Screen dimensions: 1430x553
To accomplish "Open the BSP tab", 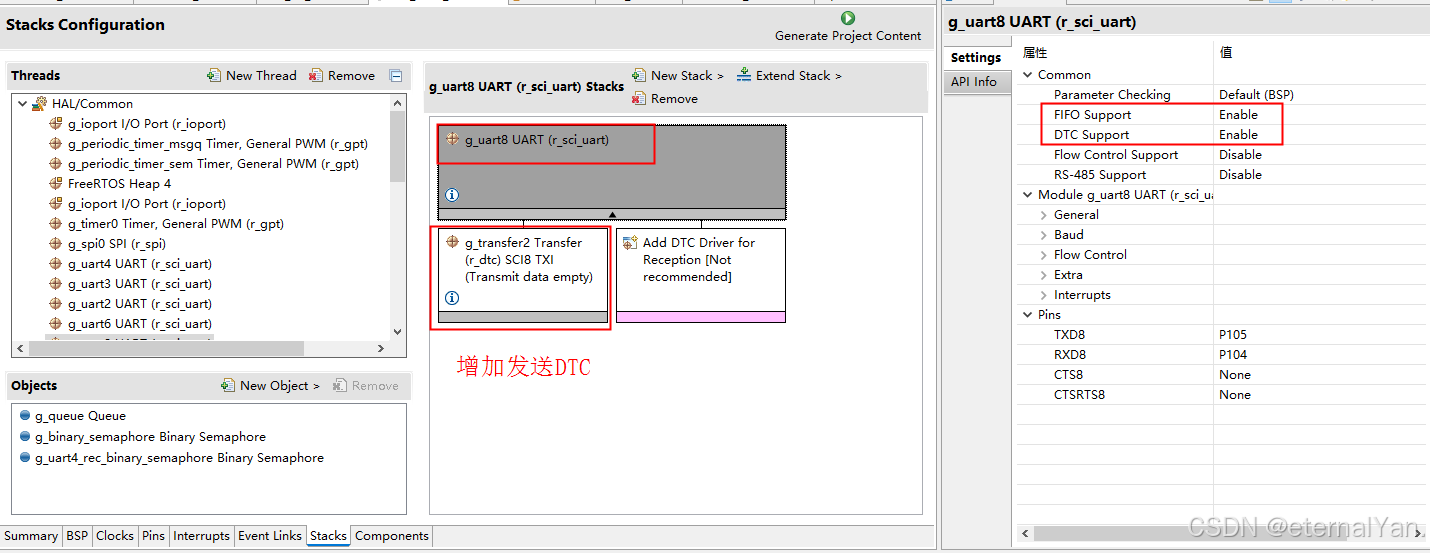I will 77,535.
